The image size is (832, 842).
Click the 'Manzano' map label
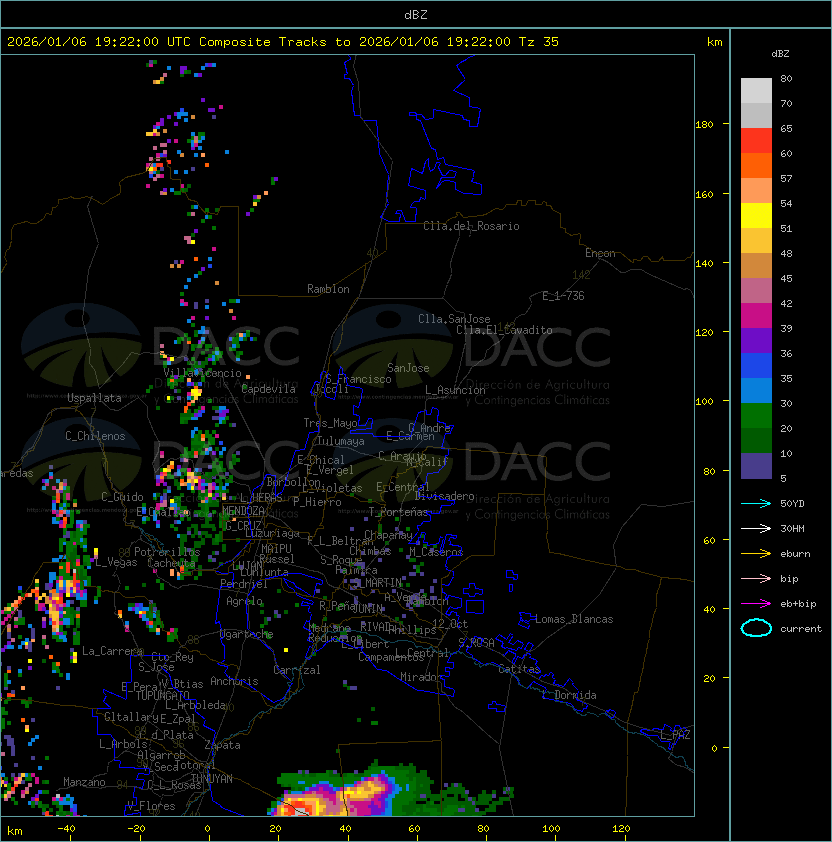[x=84, y=782]
